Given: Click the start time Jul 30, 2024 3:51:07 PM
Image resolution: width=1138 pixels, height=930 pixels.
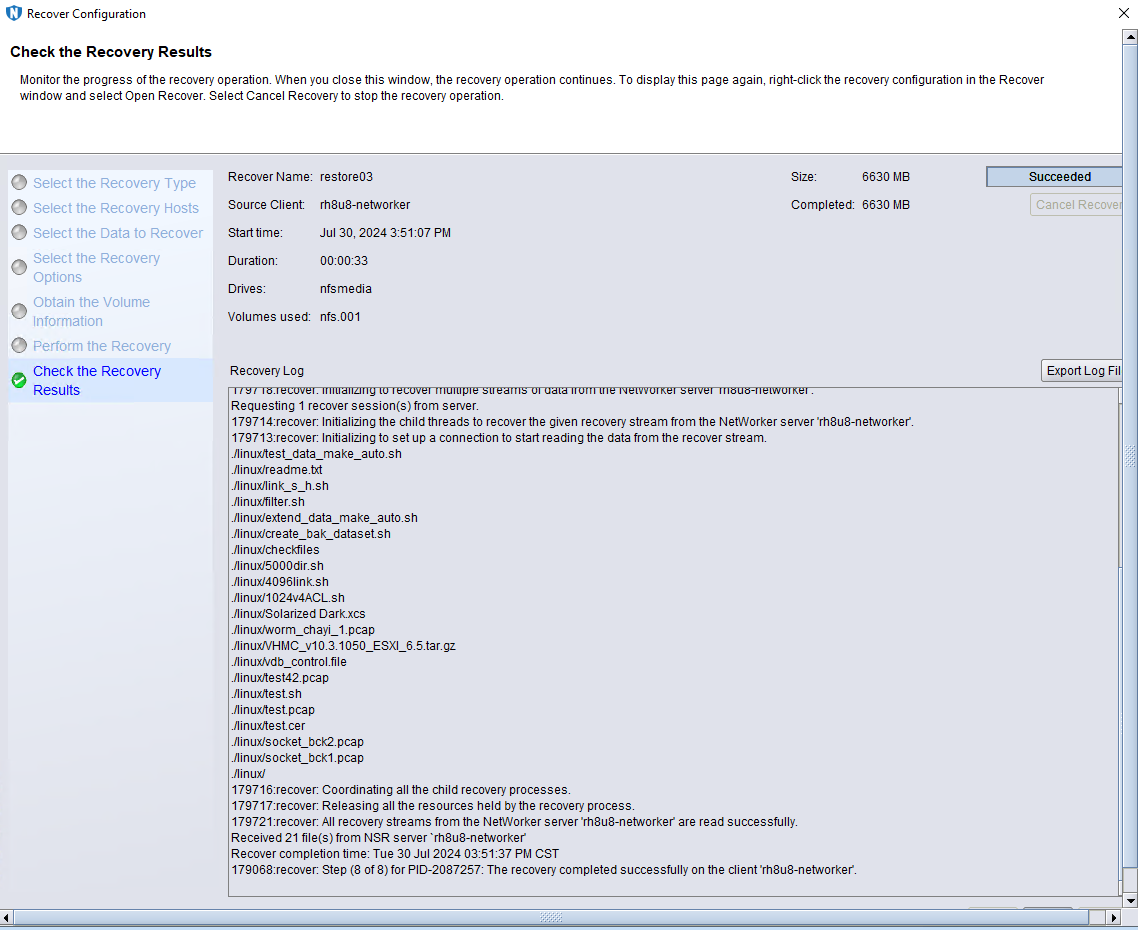Looking at the screenshot, I should coord(385,233).
